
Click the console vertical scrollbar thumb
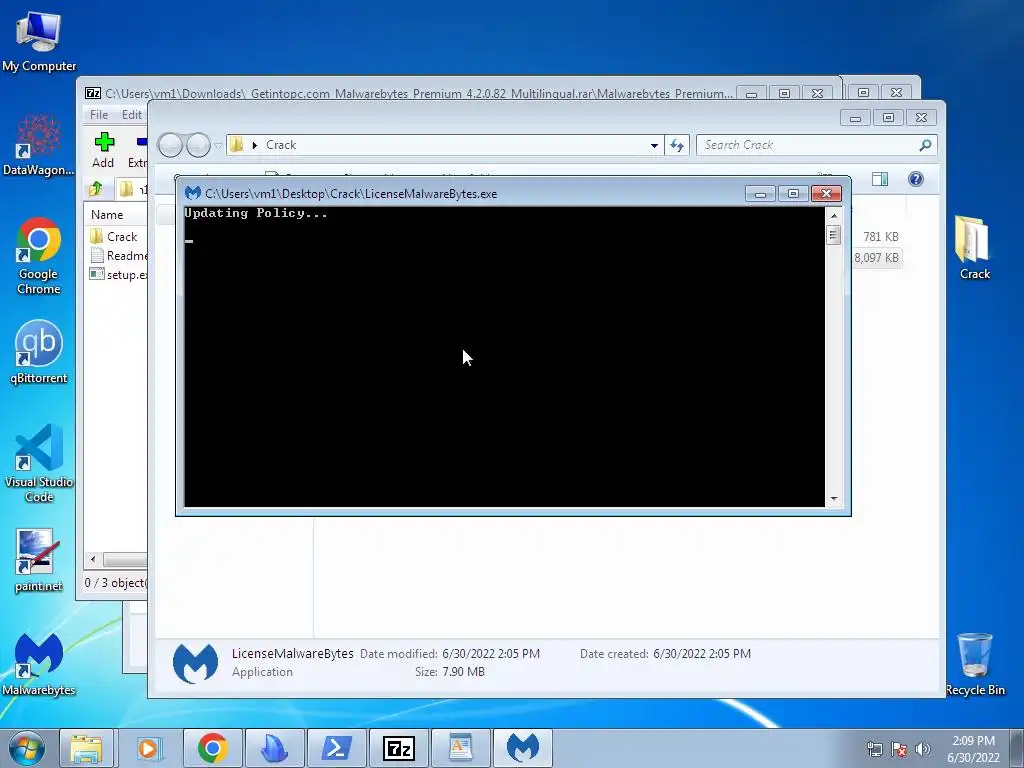tap(833, 234)
